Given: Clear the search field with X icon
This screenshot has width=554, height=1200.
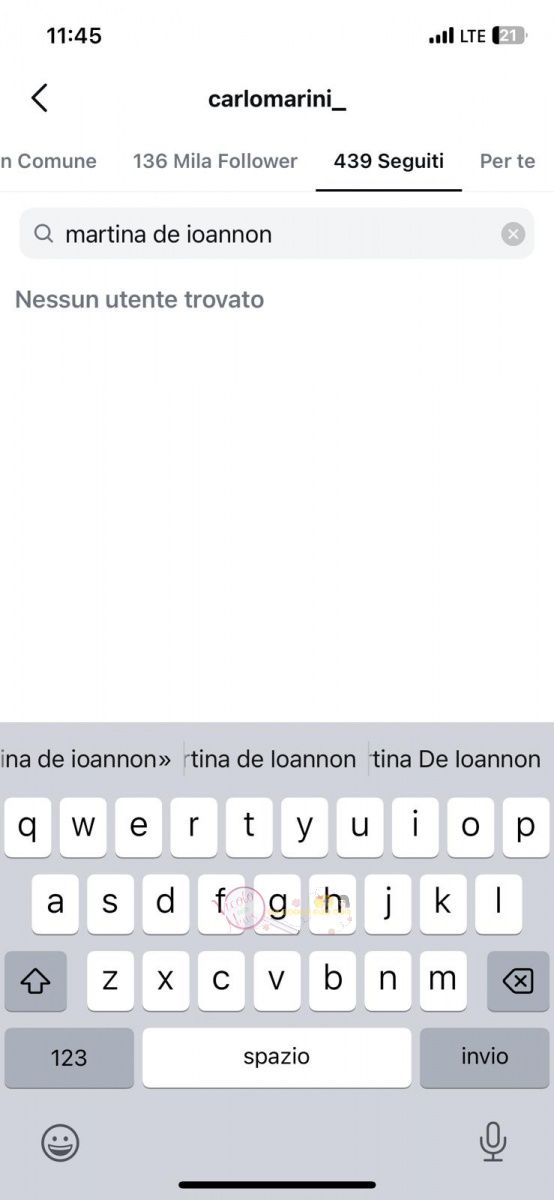Looking at the screenshot, I should click(x=513, y=234).
